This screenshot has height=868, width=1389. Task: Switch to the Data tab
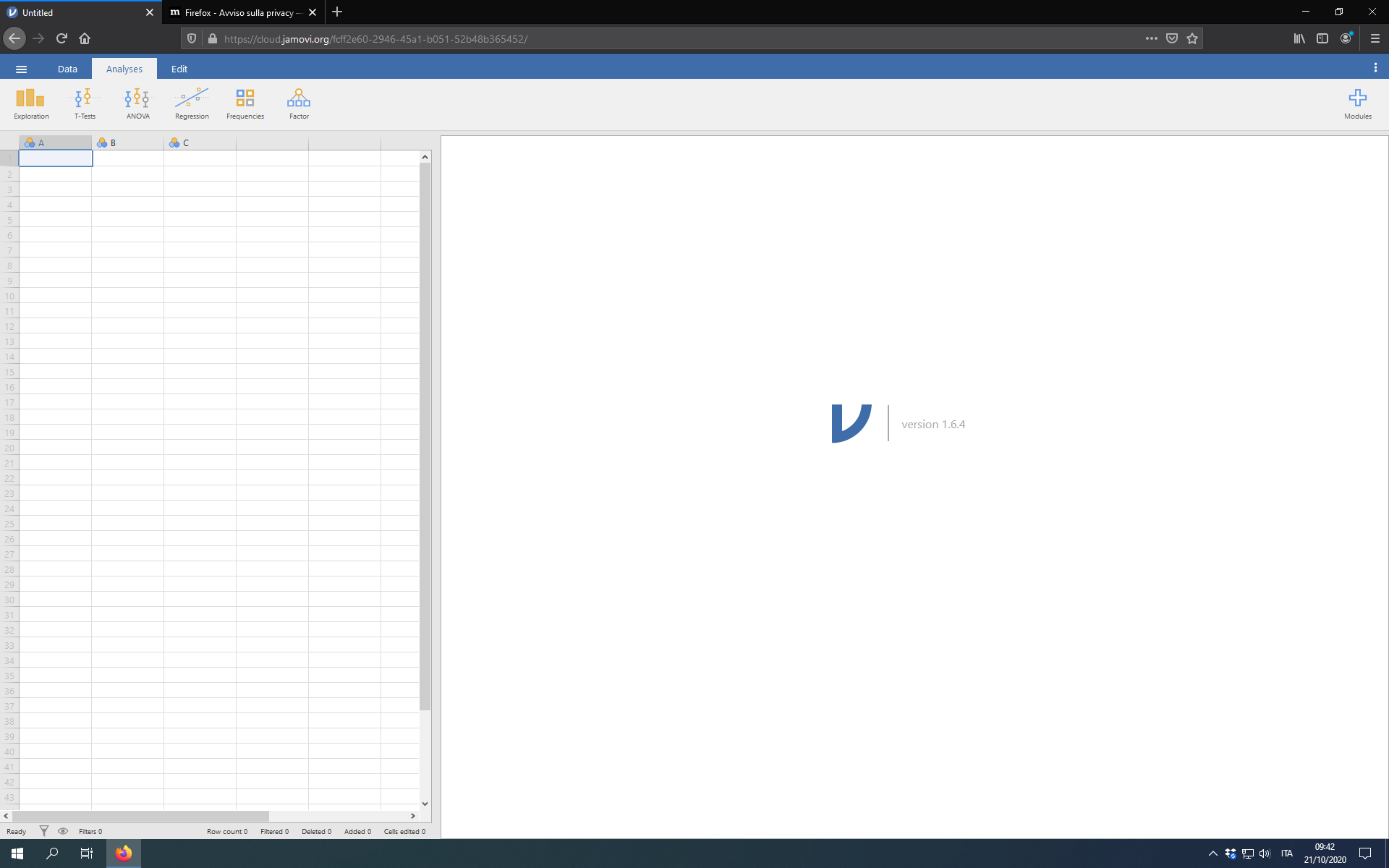coord(67,68)
